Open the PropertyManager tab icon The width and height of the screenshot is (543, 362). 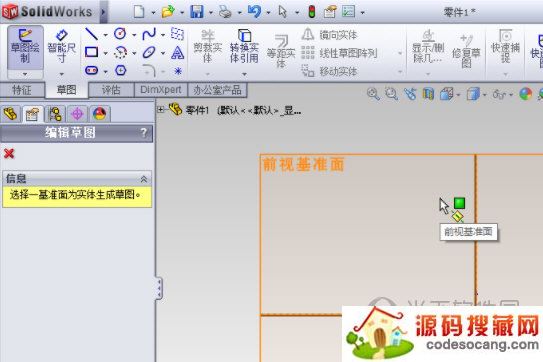[33, 114]
